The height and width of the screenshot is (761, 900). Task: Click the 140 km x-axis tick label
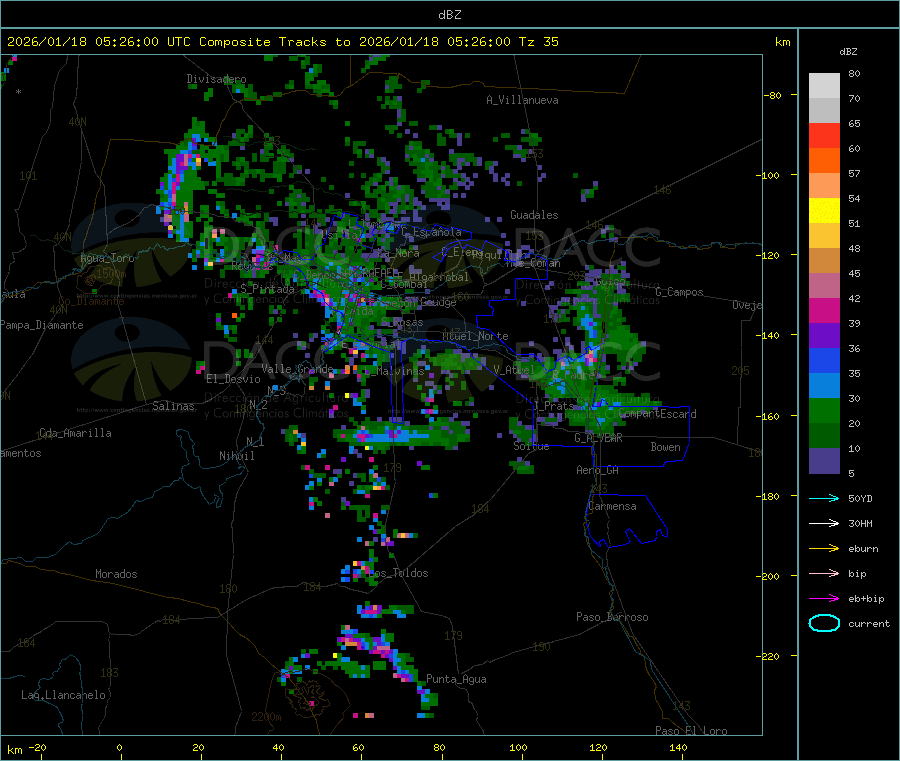click(x=678, y=747)
